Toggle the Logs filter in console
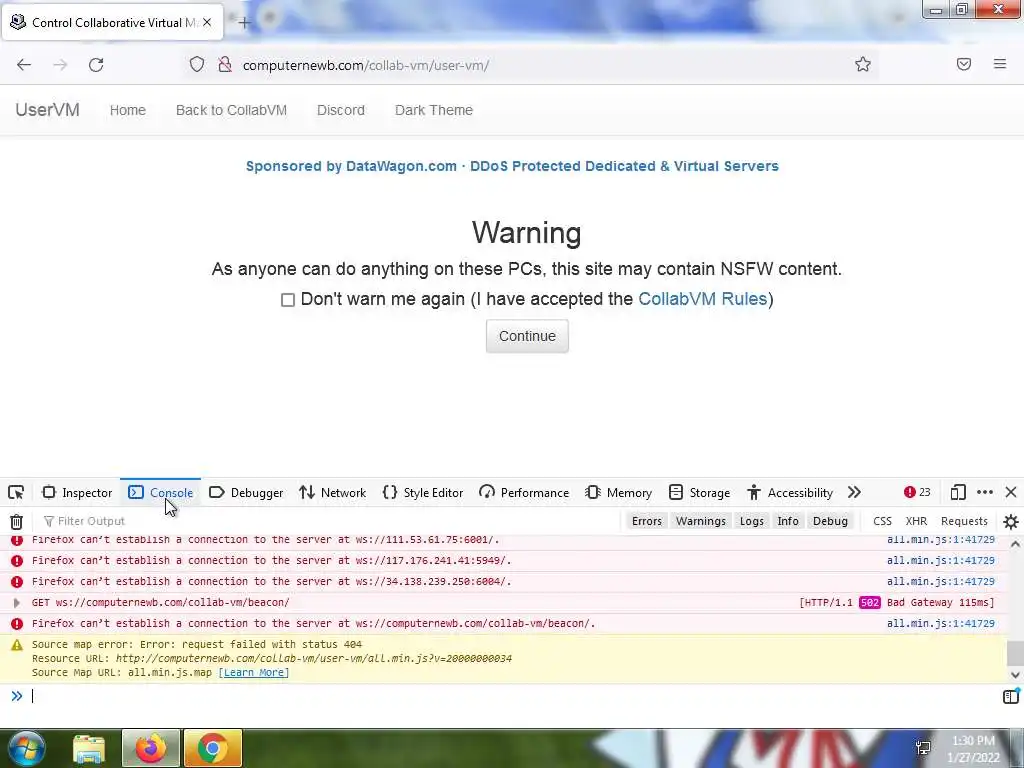 tap(752, 521)
